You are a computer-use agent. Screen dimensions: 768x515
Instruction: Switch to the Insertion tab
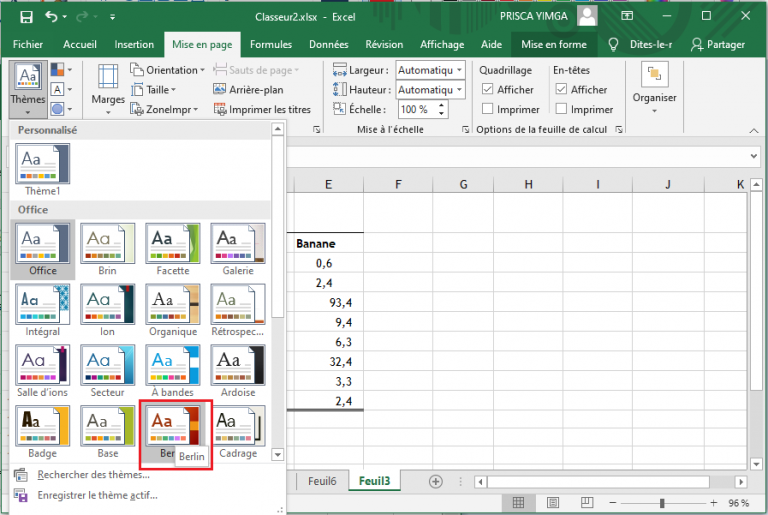tap(134, 45)
